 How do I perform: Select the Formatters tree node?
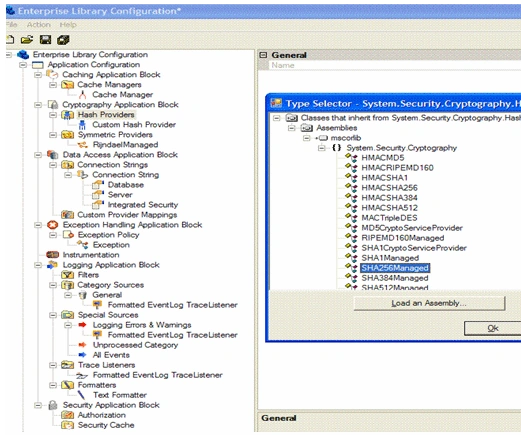pyautogui.click(x=97, y=385)
